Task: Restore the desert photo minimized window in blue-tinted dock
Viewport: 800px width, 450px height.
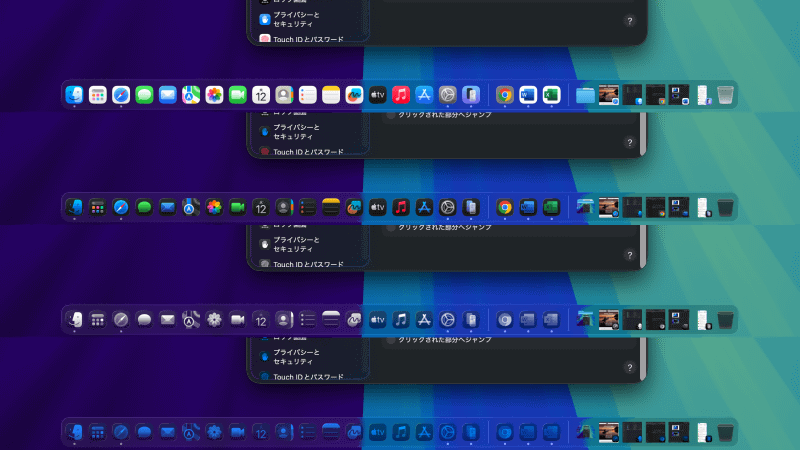Action: (x=609, y=432)
